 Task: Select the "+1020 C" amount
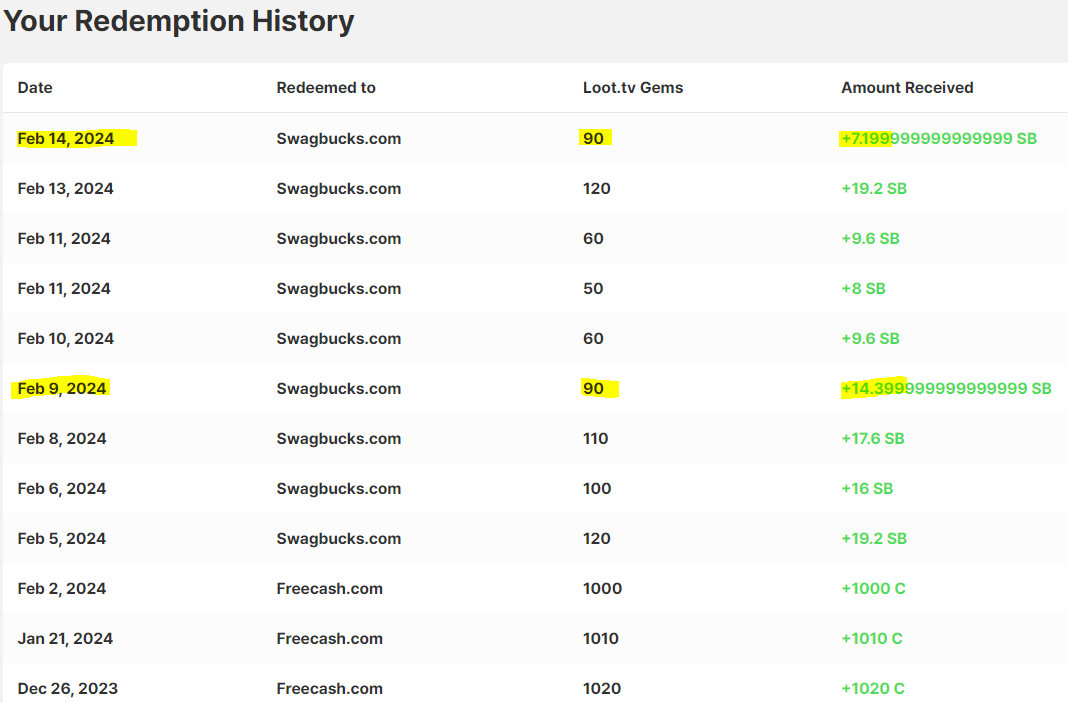(x=873, y=689)
